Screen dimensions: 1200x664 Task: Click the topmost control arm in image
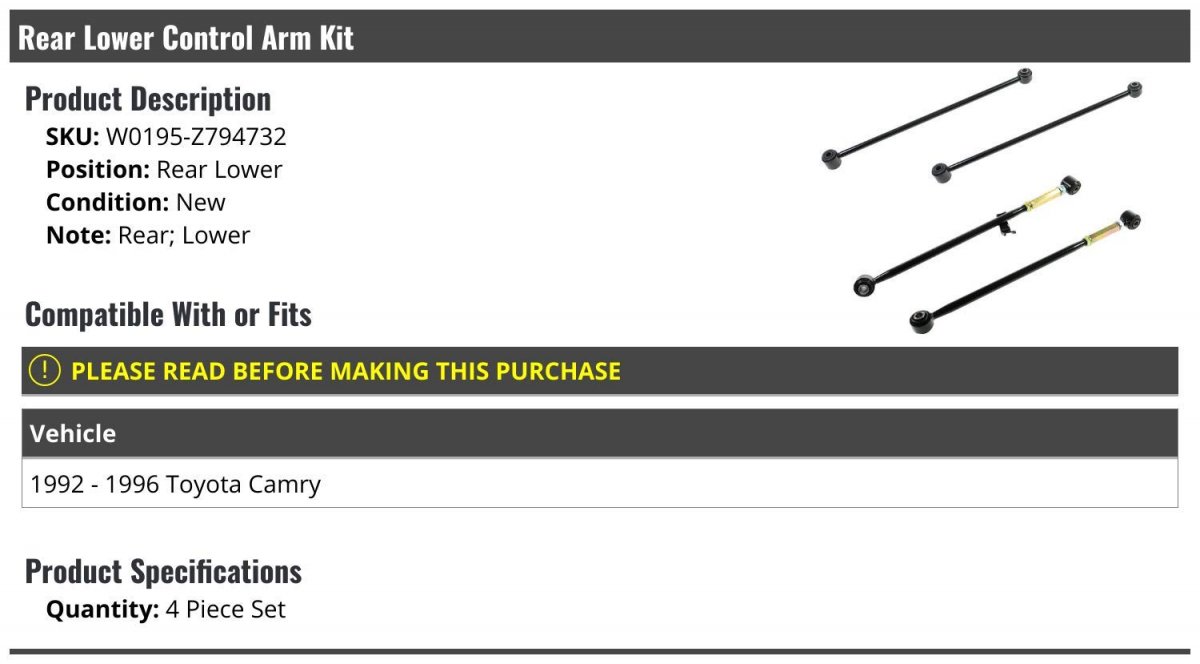(x=926, y=118)
